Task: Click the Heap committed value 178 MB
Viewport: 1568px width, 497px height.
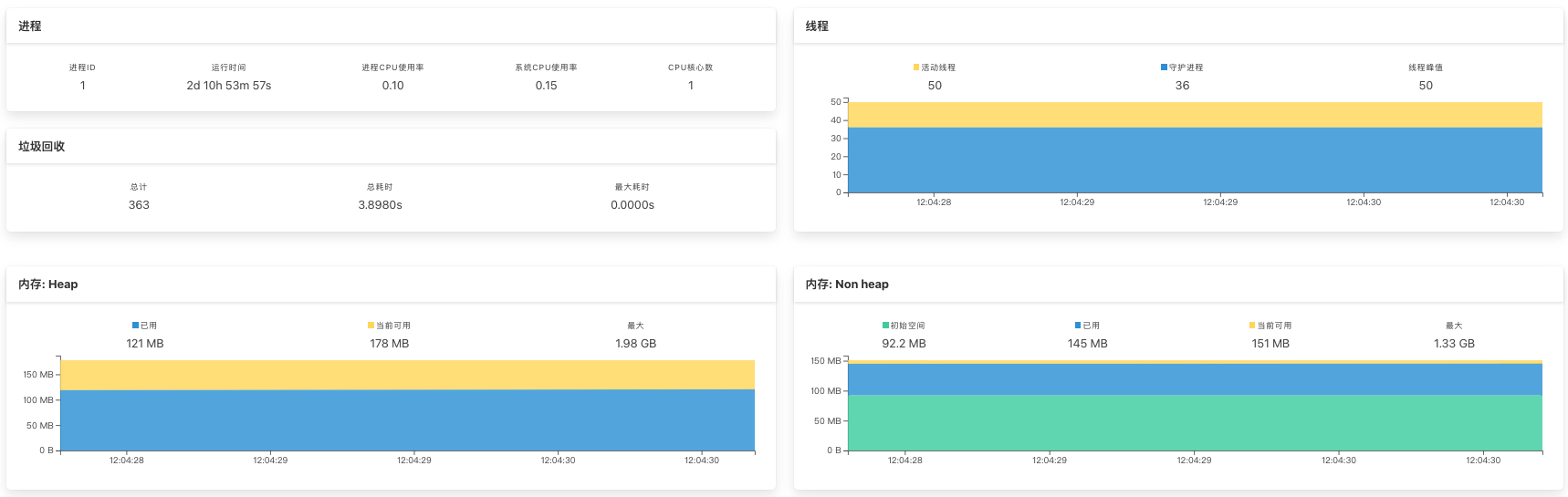Action: 390,344
